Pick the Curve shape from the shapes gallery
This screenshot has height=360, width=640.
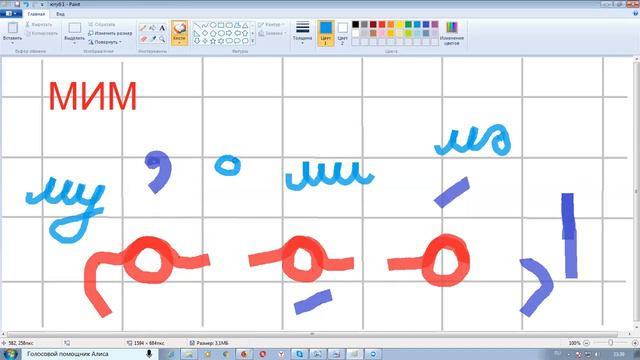205,25
